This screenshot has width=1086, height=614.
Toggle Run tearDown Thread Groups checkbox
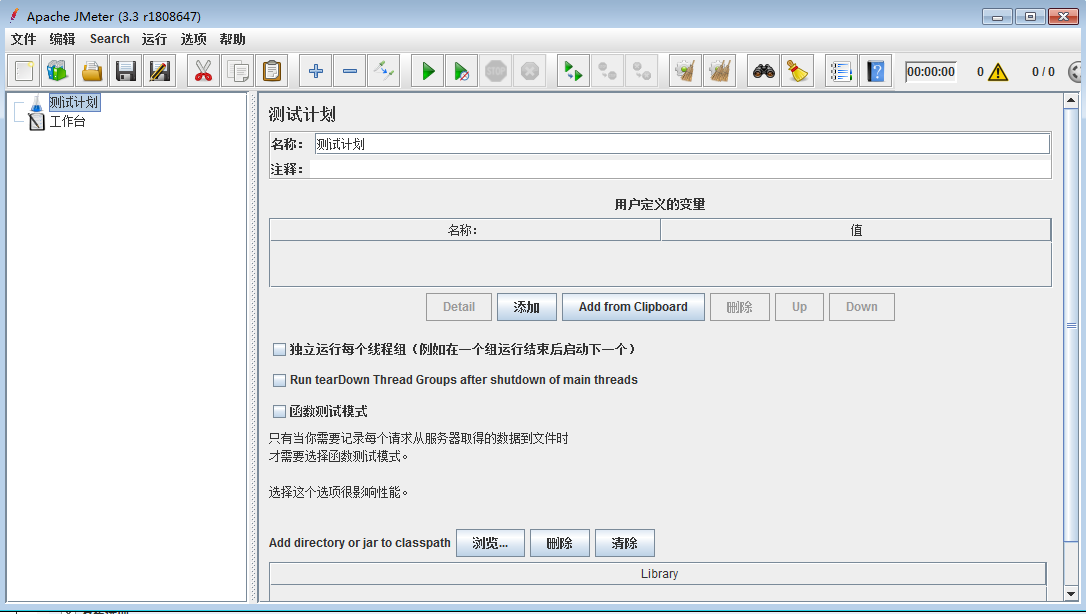(x=279, y=380)
